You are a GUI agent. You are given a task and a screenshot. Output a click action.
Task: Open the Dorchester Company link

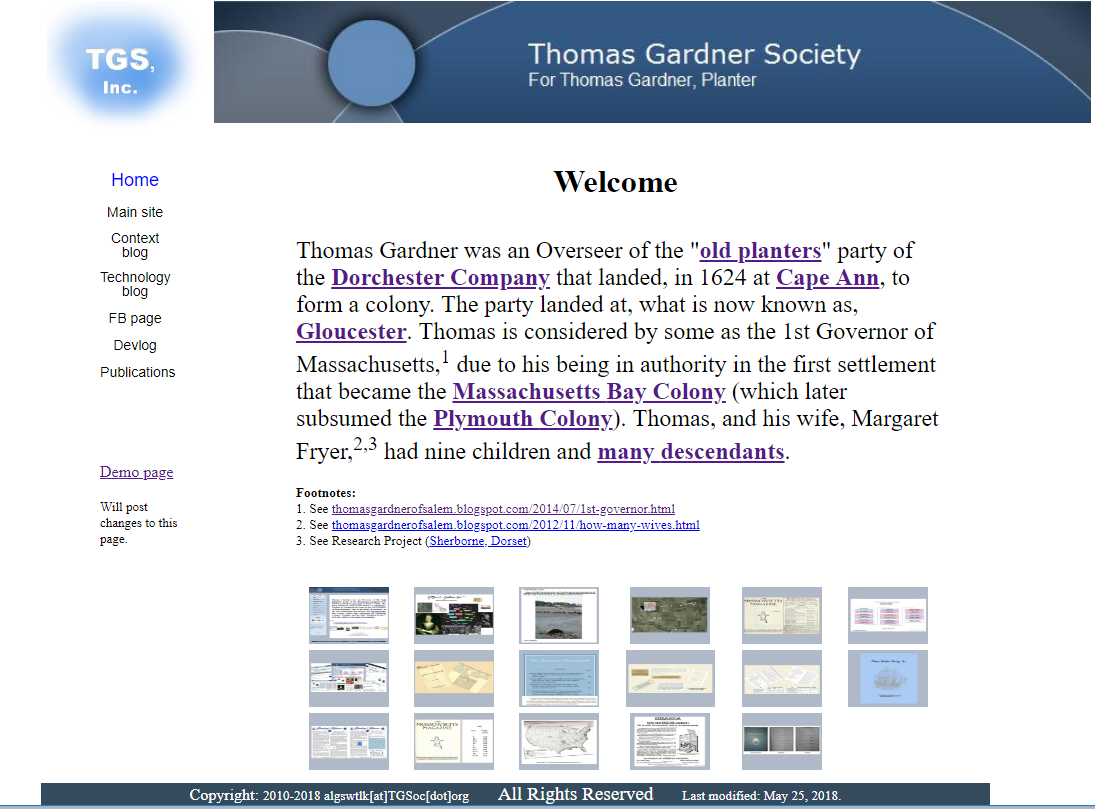[x=440, y=277]
